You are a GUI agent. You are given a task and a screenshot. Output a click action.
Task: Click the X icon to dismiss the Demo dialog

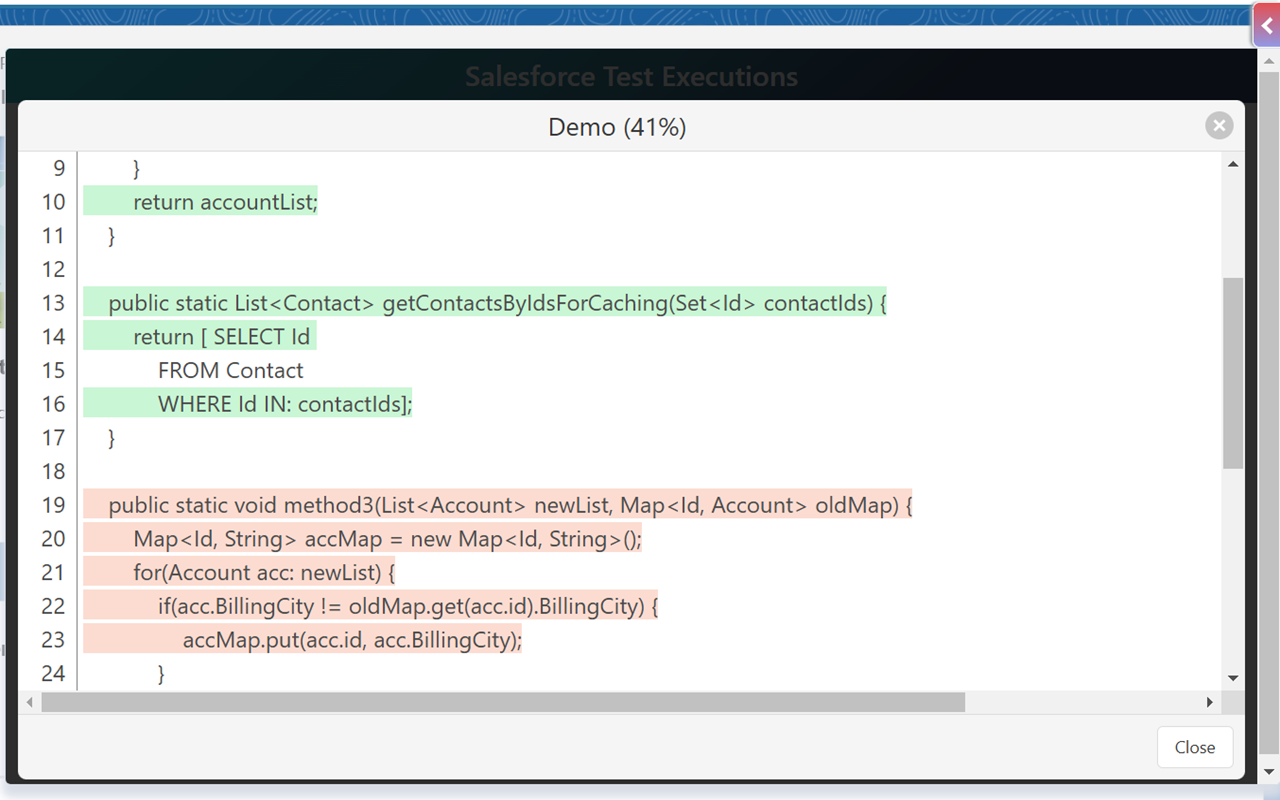[x=1219, y=125]
